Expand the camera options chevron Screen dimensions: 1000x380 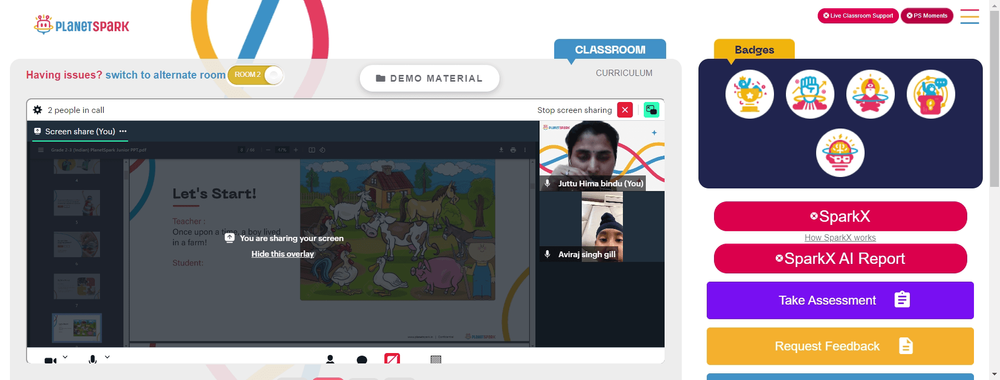65,356
